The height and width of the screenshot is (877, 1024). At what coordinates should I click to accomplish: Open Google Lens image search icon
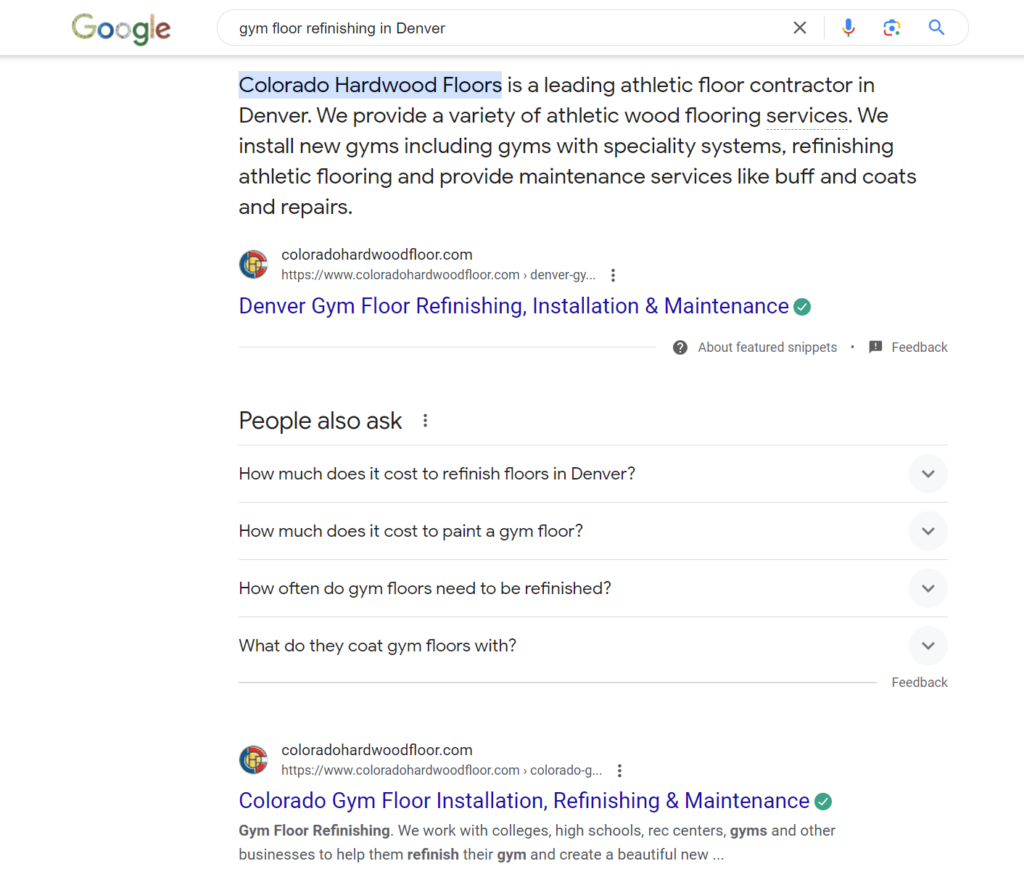[x=891, y=27]
